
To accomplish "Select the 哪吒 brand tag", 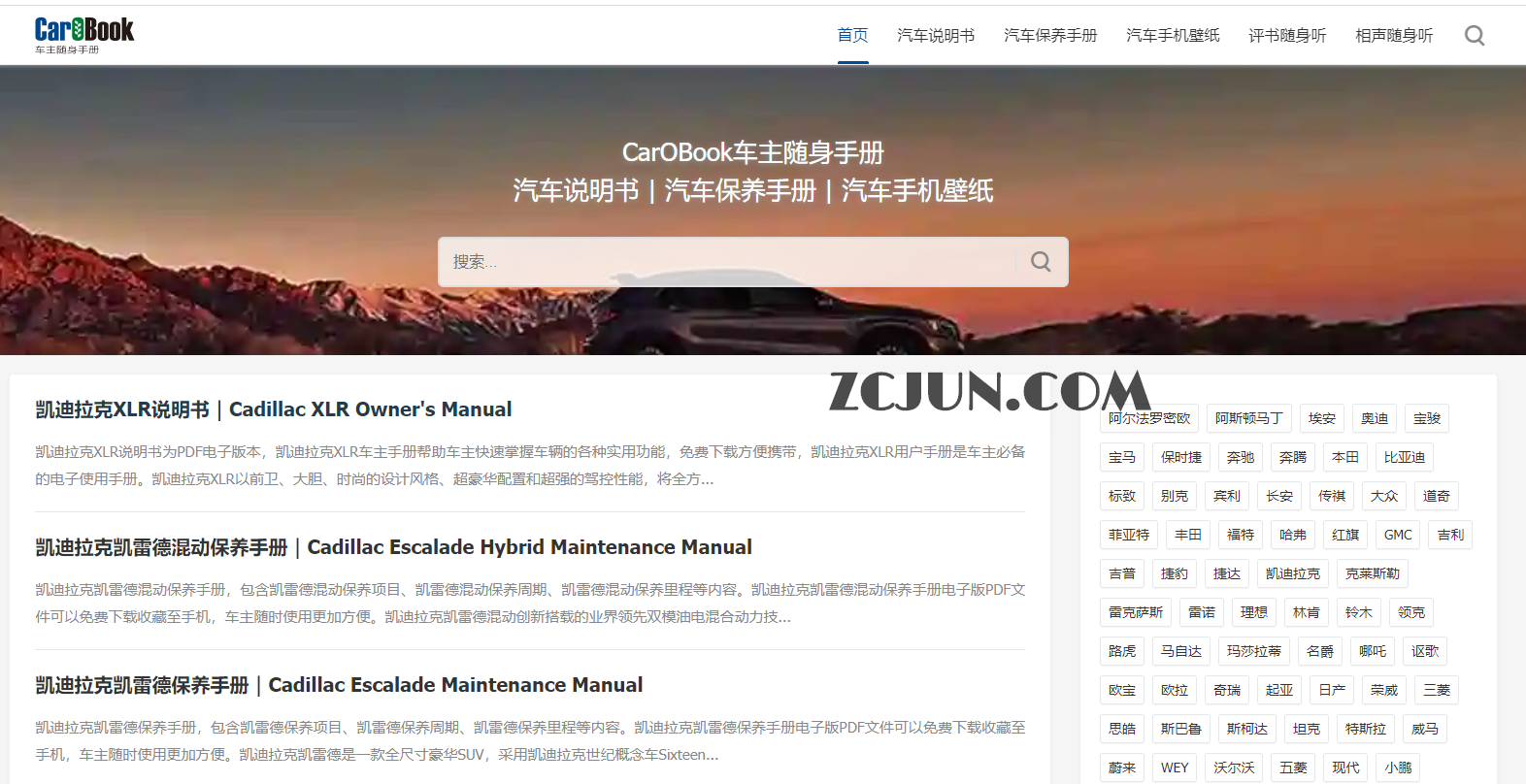I will pyautogui.click(x=1373, y=651).
